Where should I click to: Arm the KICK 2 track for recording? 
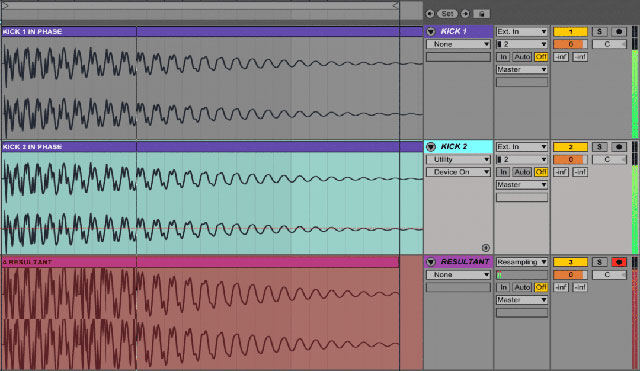point(619,147)
